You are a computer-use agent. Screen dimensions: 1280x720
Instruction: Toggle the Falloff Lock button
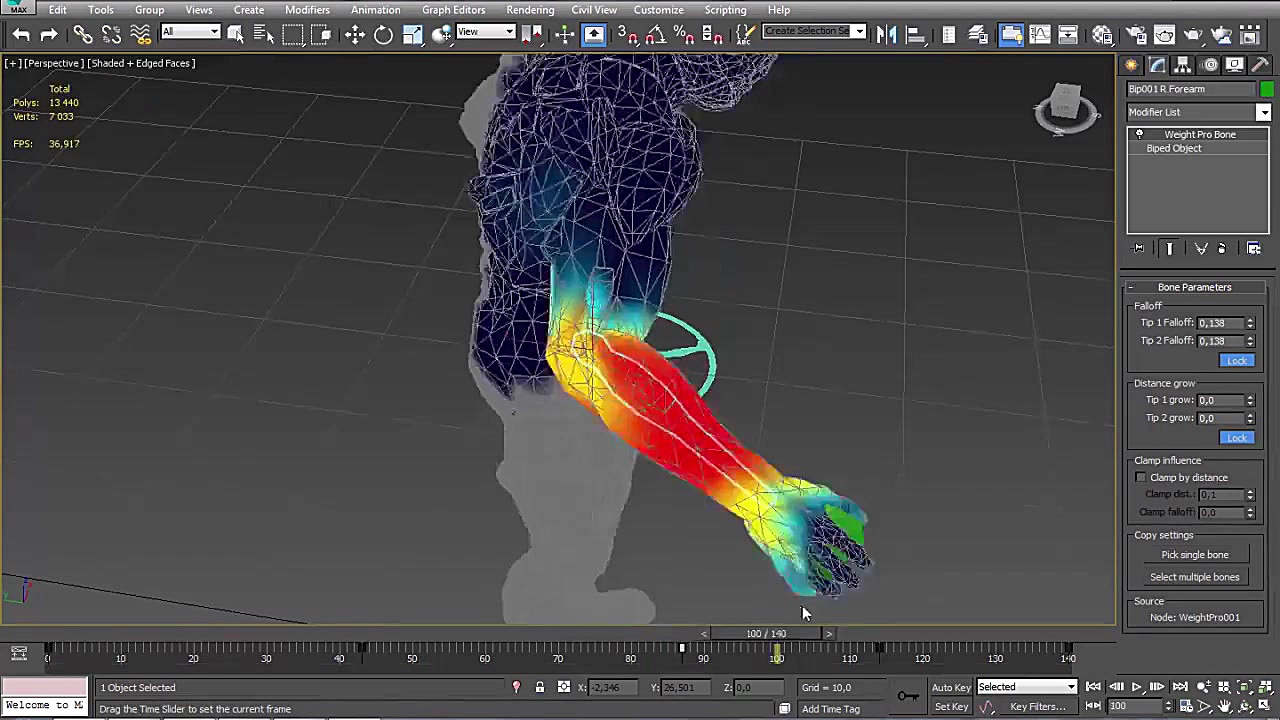1237,361
